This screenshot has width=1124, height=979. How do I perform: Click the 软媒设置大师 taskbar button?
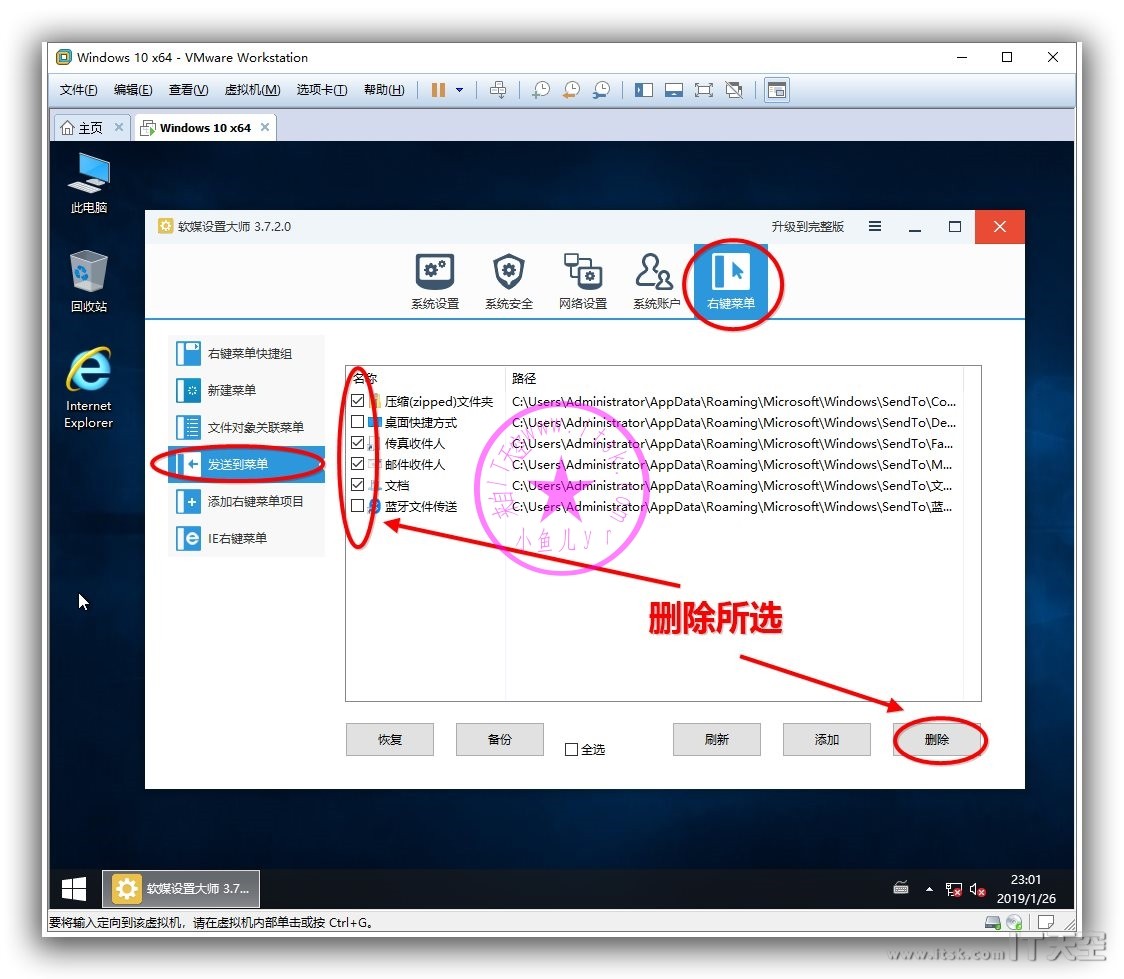pyautogui.click(x=181, y=889)
